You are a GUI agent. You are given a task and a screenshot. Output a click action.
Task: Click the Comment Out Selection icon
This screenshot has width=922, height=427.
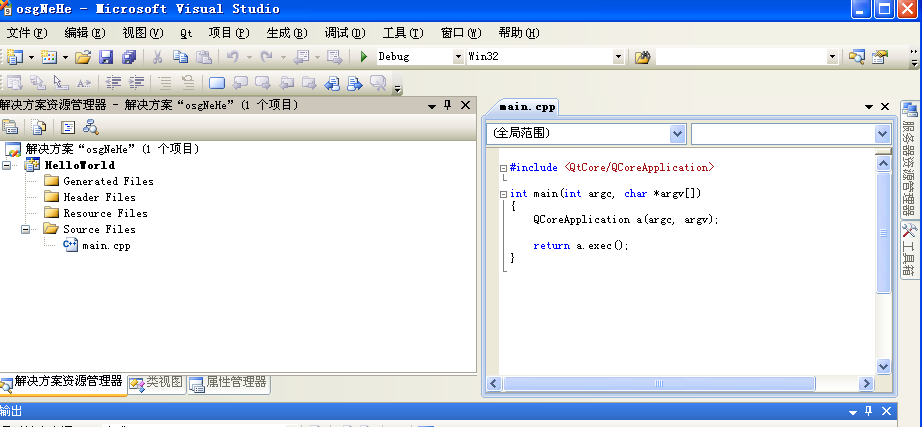pos(165,83)
